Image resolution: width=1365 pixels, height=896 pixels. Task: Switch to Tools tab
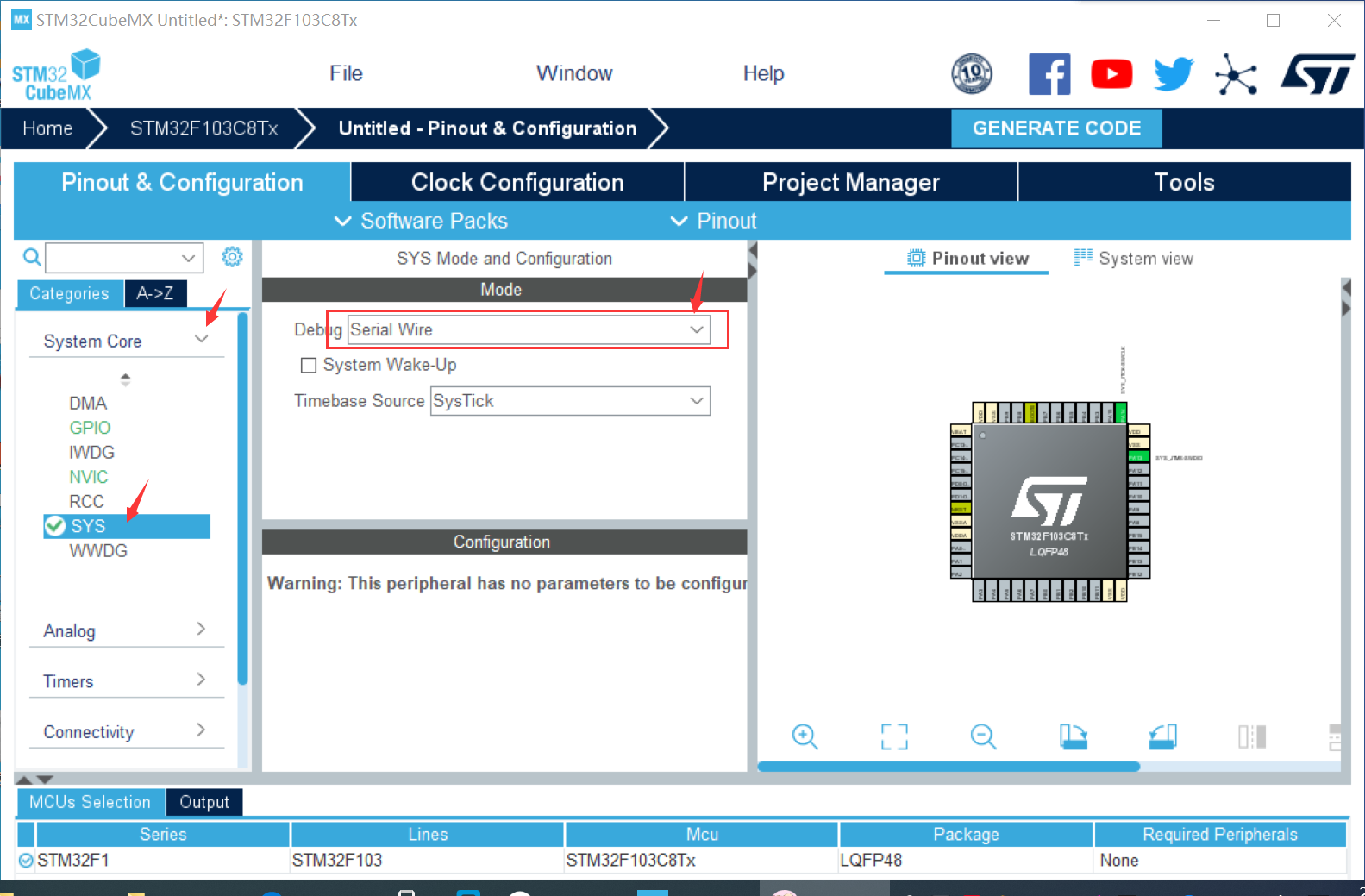[1185, 182]
